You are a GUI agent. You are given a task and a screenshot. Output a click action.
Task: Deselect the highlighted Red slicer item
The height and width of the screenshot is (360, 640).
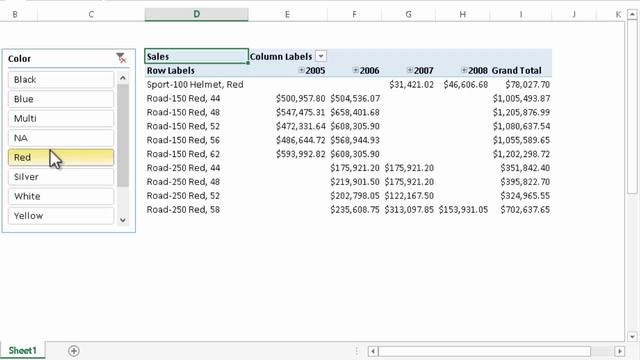[x=61, y=158]
